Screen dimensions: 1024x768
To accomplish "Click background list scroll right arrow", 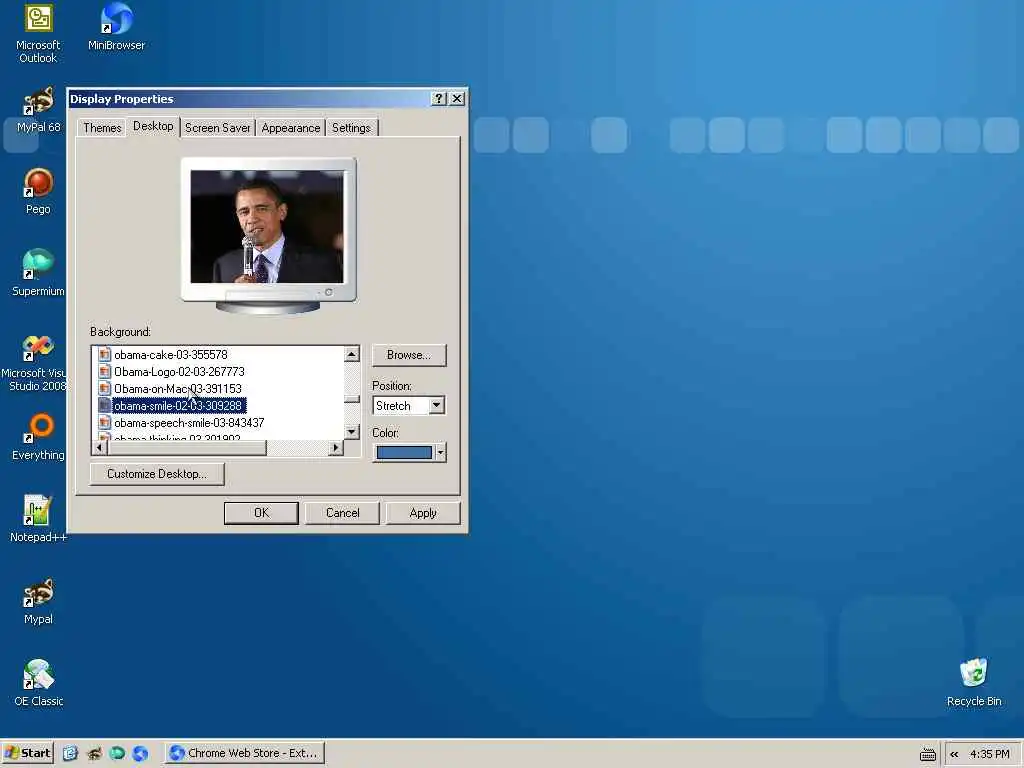I will (336, 447).
